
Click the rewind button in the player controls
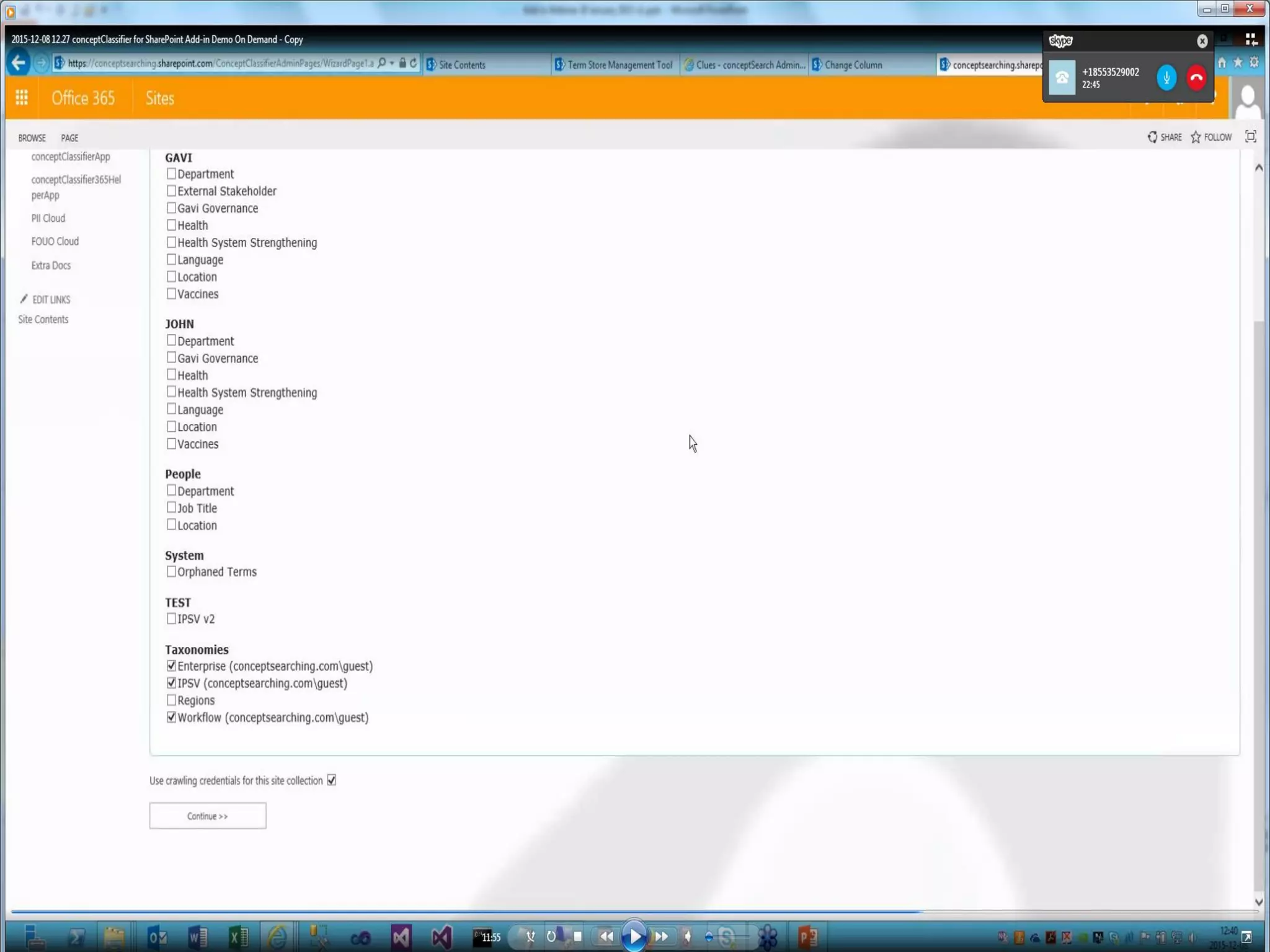click(x=606, y=937)
